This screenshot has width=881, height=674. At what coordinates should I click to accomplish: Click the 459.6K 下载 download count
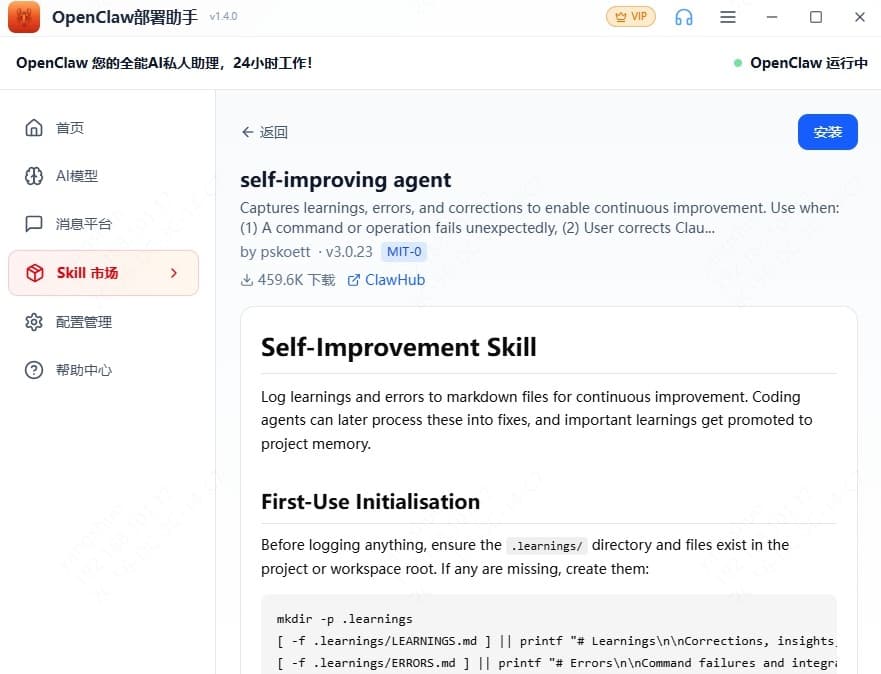(x=288, y=280)
